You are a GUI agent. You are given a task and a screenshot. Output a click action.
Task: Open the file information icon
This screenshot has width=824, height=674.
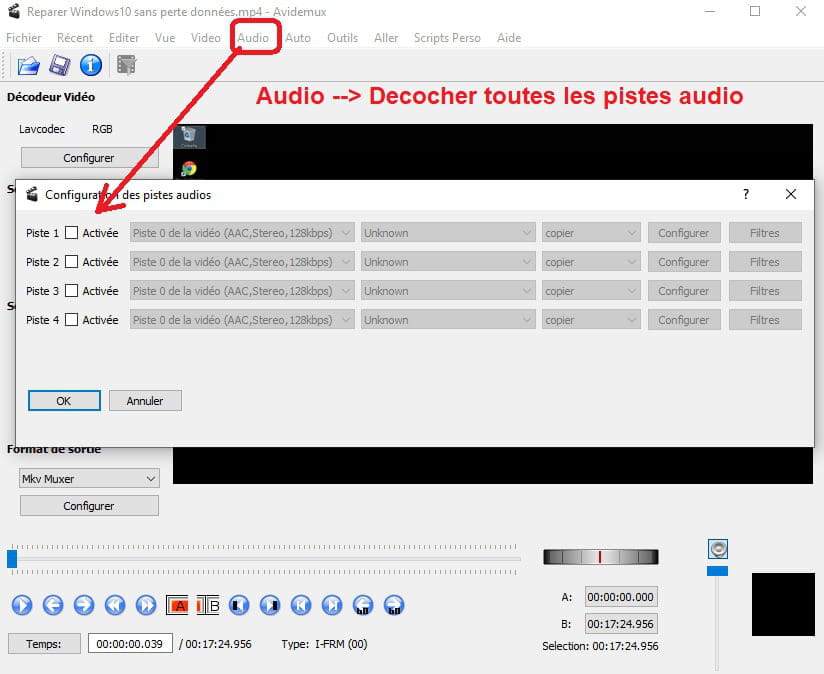click(x=90, y=66)
